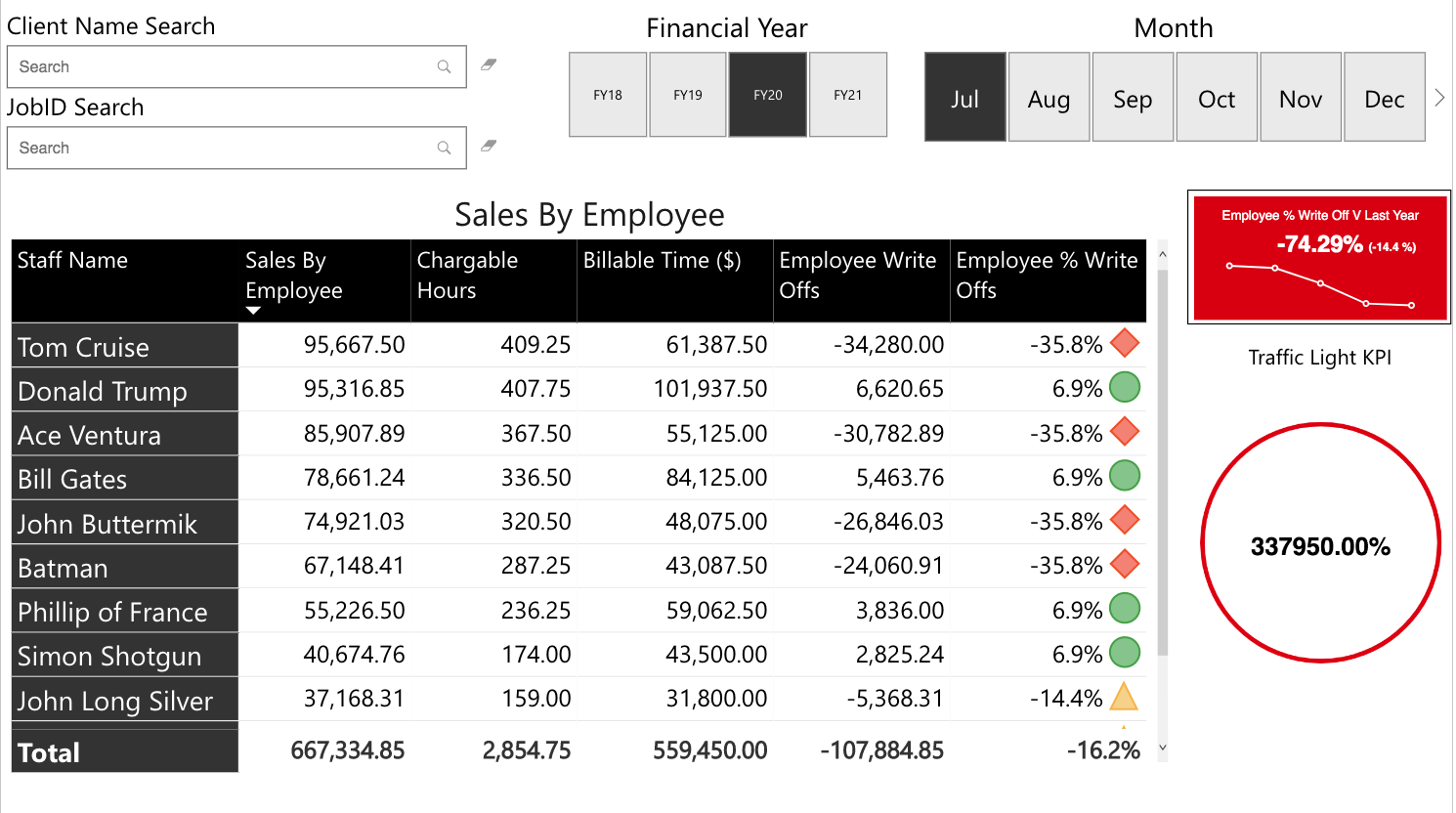Select Donald Trump staff row

pos(125,390)
